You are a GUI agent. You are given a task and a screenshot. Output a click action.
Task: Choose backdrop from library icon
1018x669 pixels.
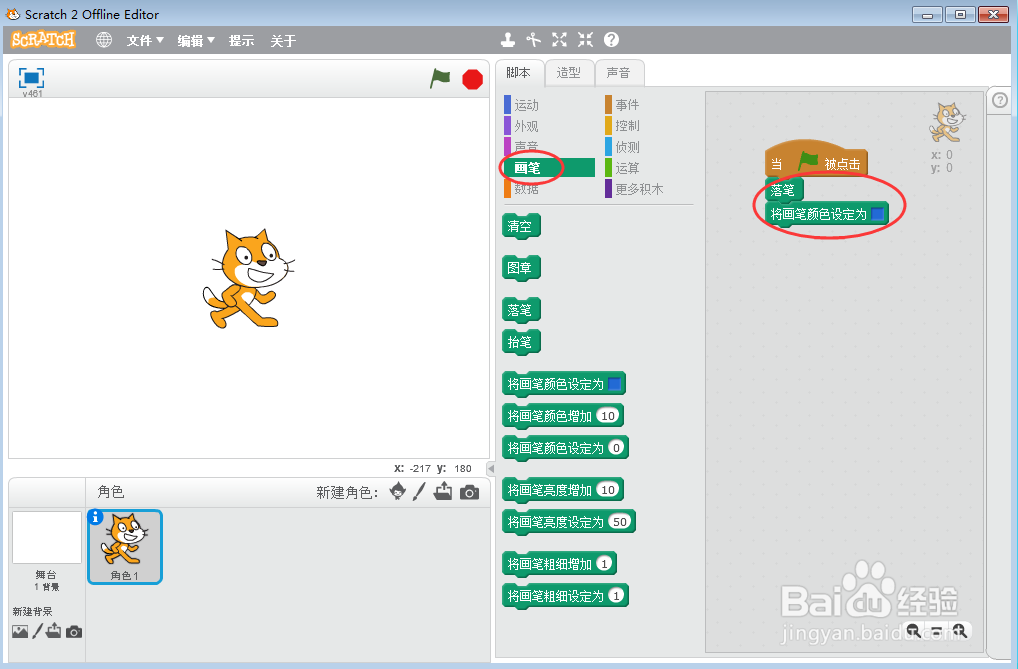(20, 631)
